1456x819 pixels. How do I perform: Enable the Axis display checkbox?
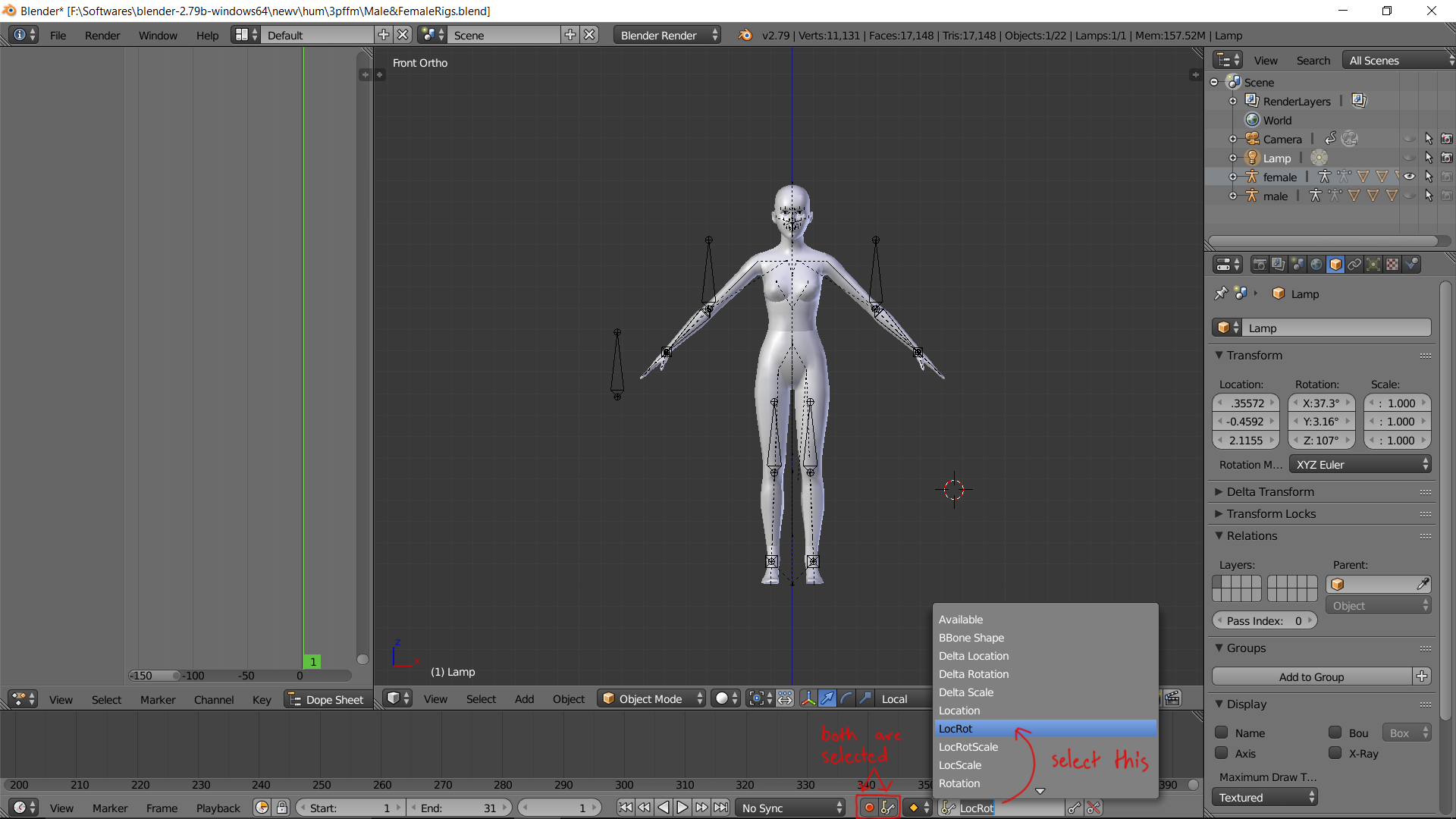point(1222,753)
